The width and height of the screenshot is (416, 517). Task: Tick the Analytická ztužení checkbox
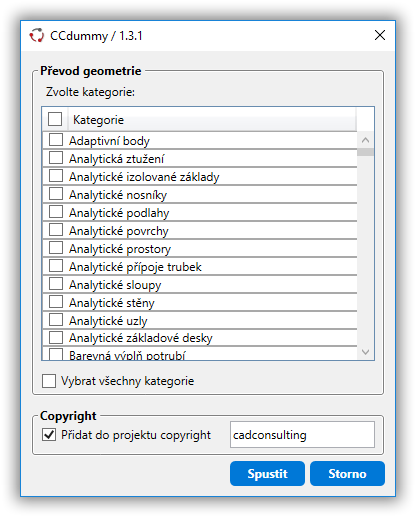[56, 158]
